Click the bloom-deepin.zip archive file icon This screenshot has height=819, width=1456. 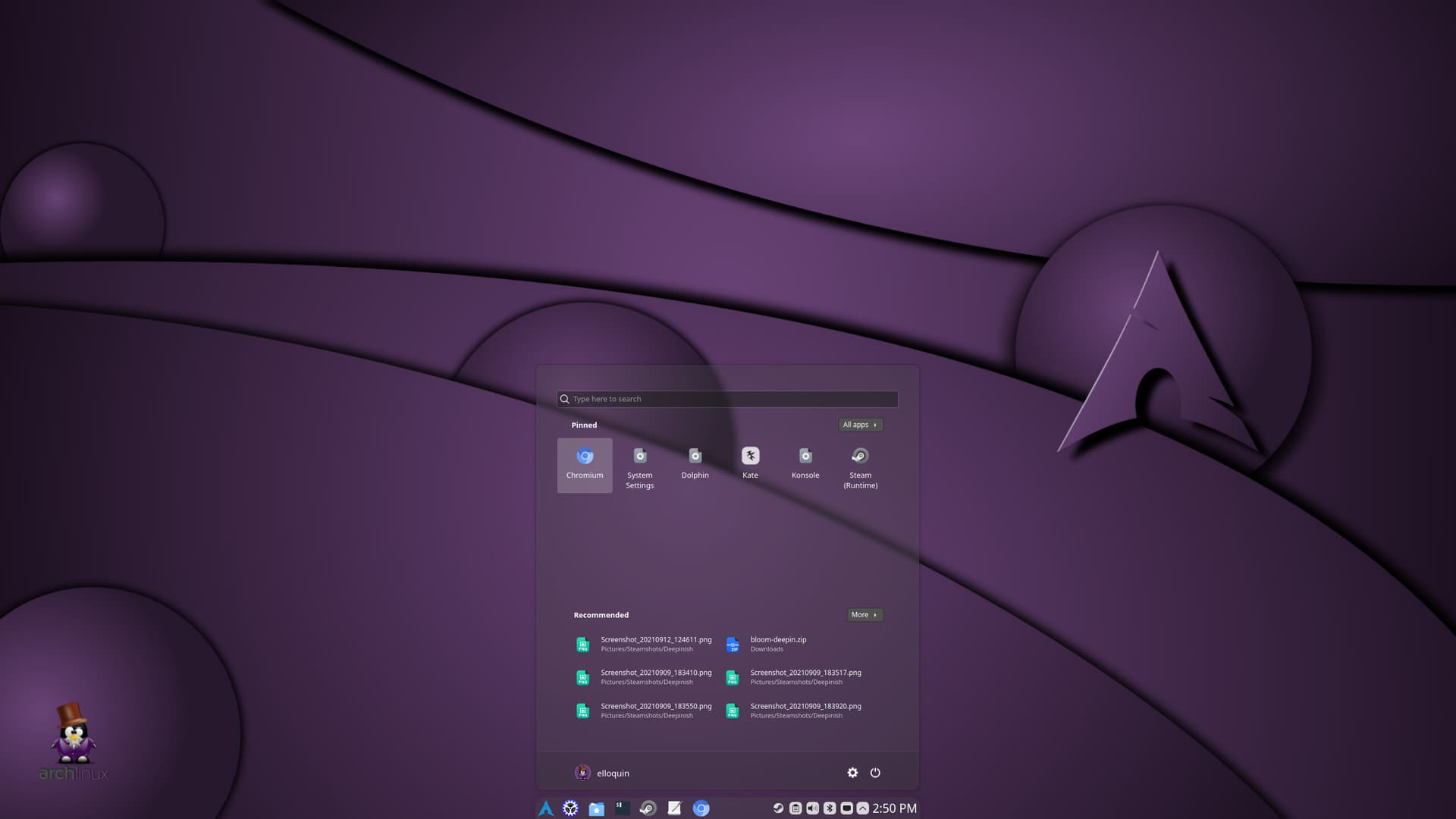pyautogui.click(x=733, y=645)
